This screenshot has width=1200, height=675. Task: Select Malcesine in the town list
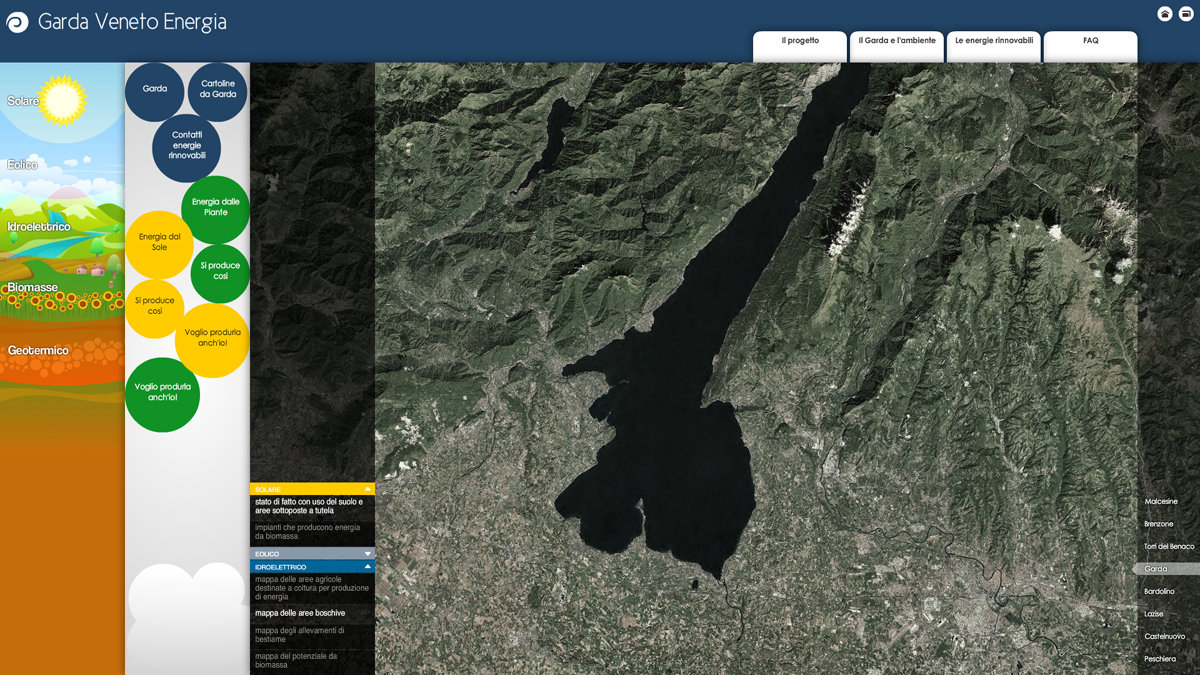point(1161,501)
